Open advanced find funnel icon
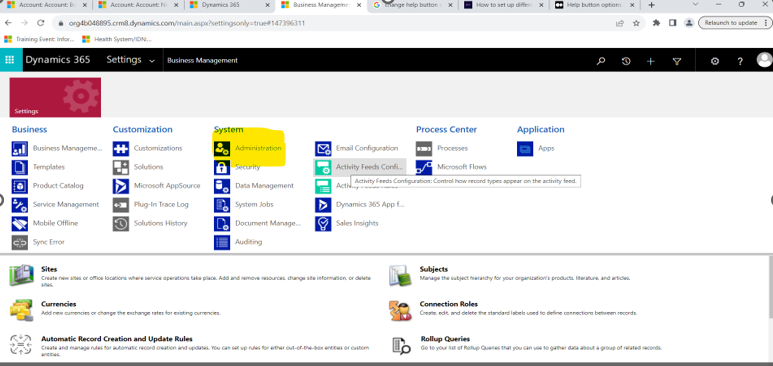 (x=677, y=61)
